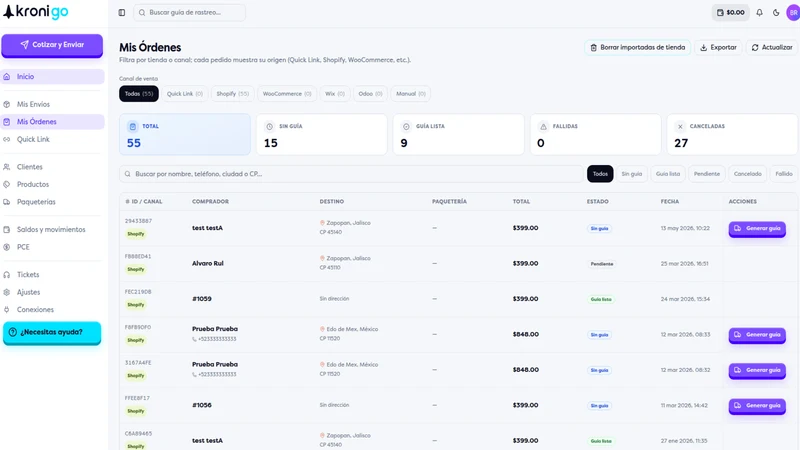800x450 pixels.
Task: Select the Sin guía status filter
Action: (632, 174)
